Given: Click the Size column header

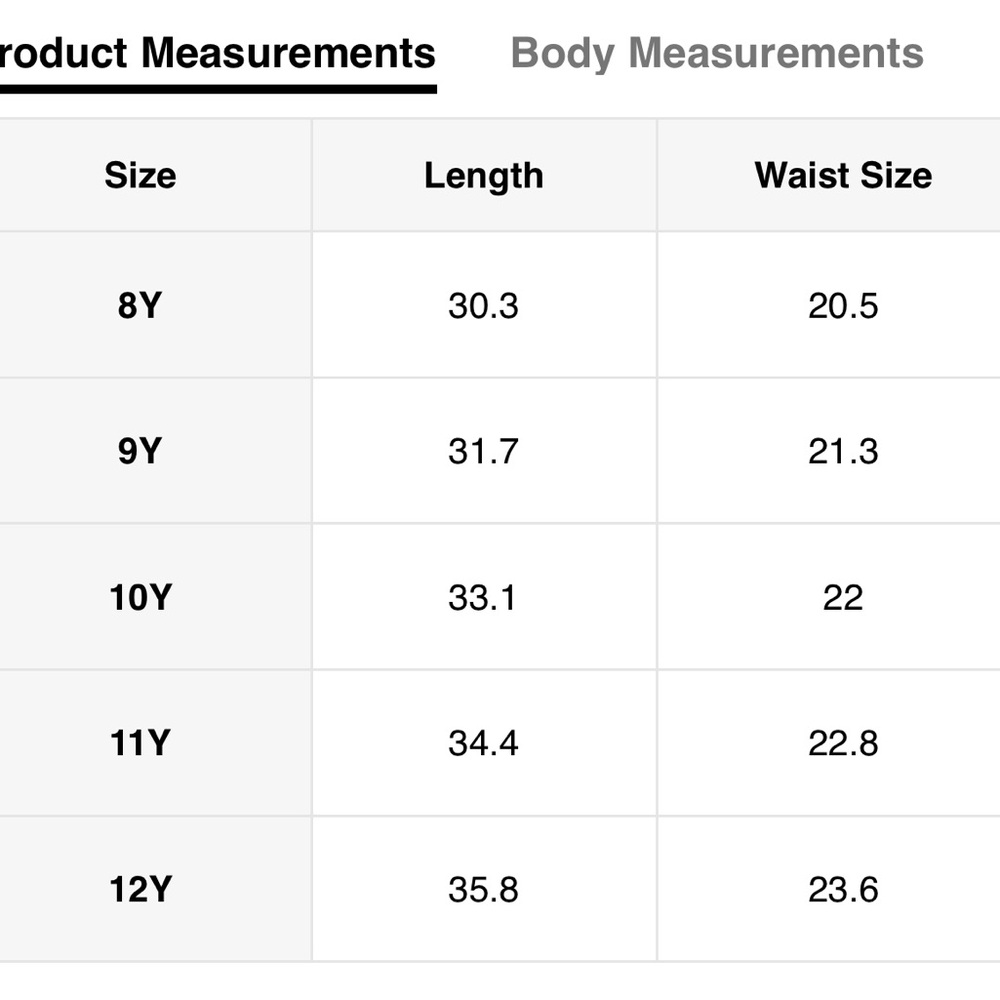Looking at the screenshot, I should coord(140,175).
